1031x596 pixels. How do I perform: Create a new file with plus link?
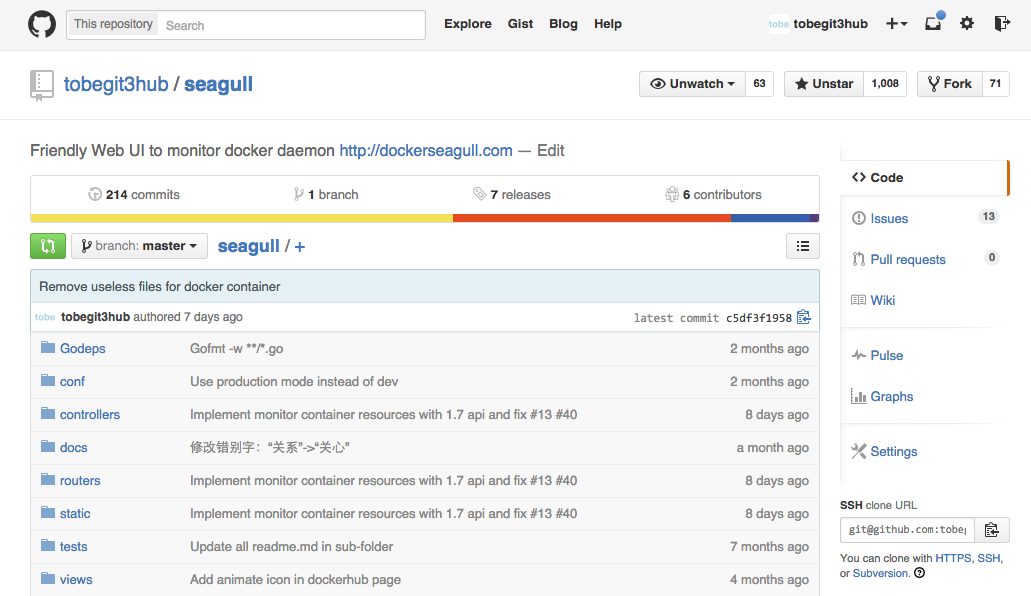300,247
